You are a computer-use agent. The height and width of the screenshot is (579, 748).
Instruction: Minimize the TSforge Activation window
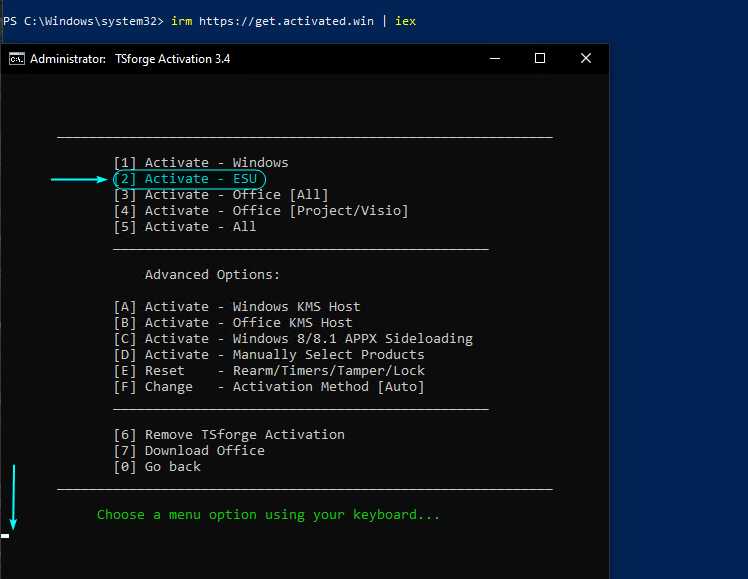coord(495,58)
